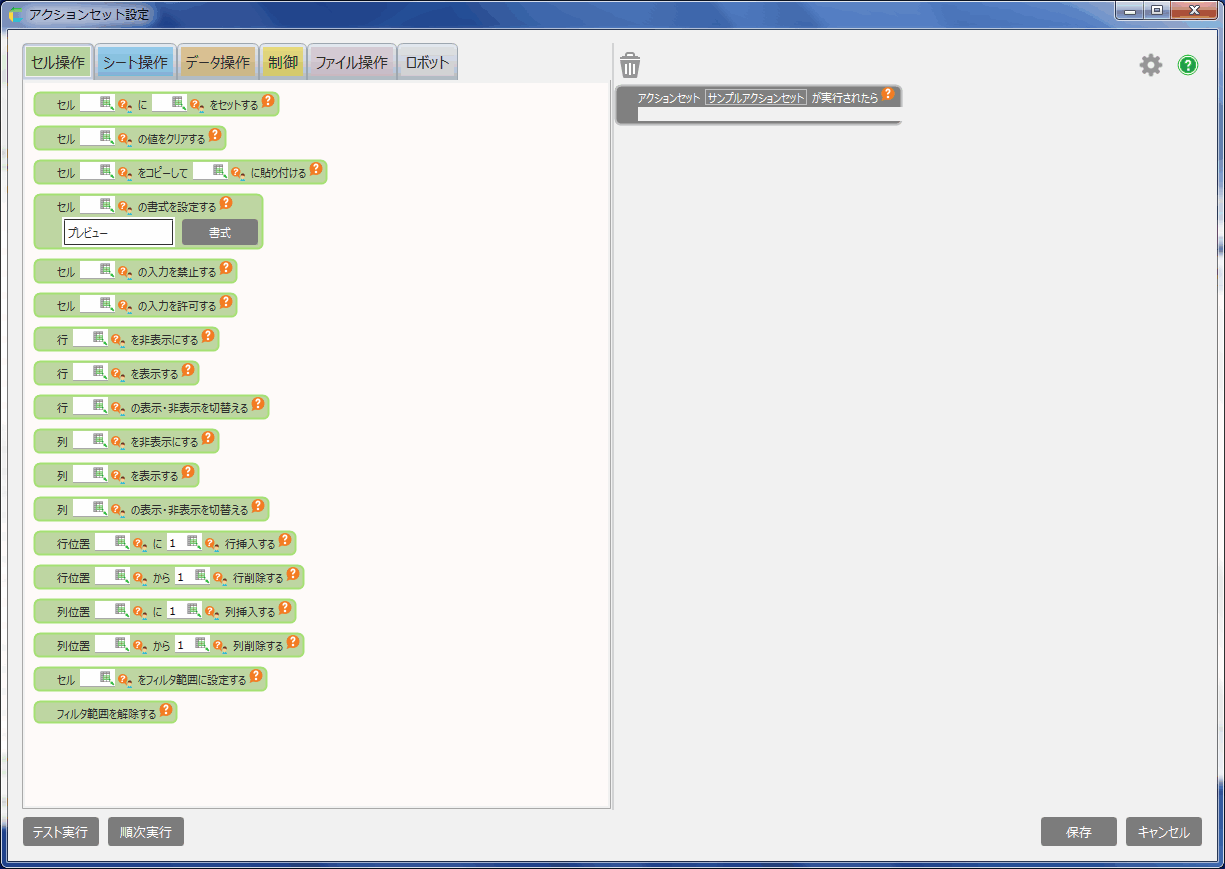Switch to the シート操作 tab
This screenshot has height=869, width=1225.
point(135,62)
